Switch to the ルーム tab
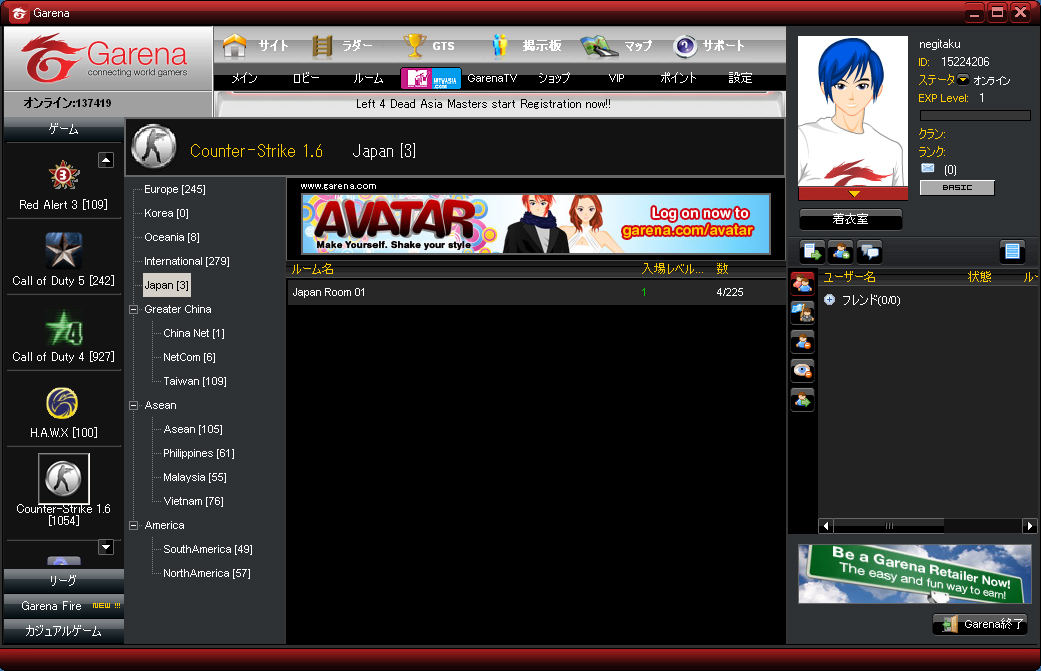 [x=368, y=78]
